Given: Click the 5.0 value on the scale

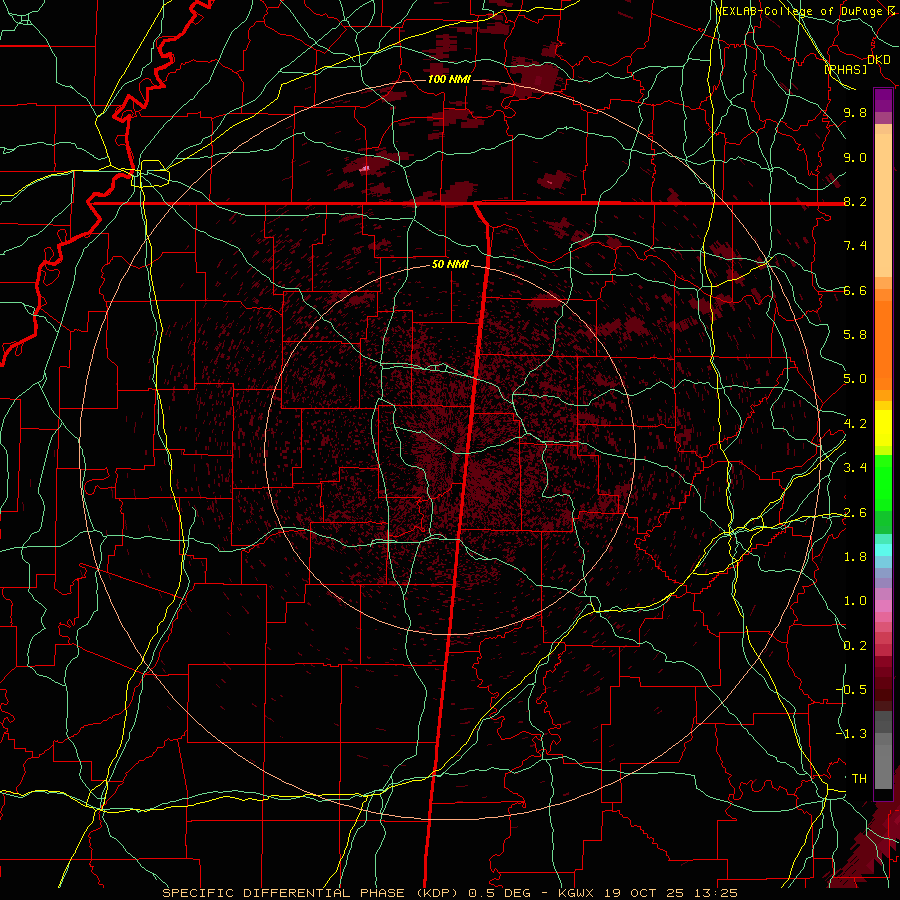Looking at the screenshot, I should coord(855,379).
